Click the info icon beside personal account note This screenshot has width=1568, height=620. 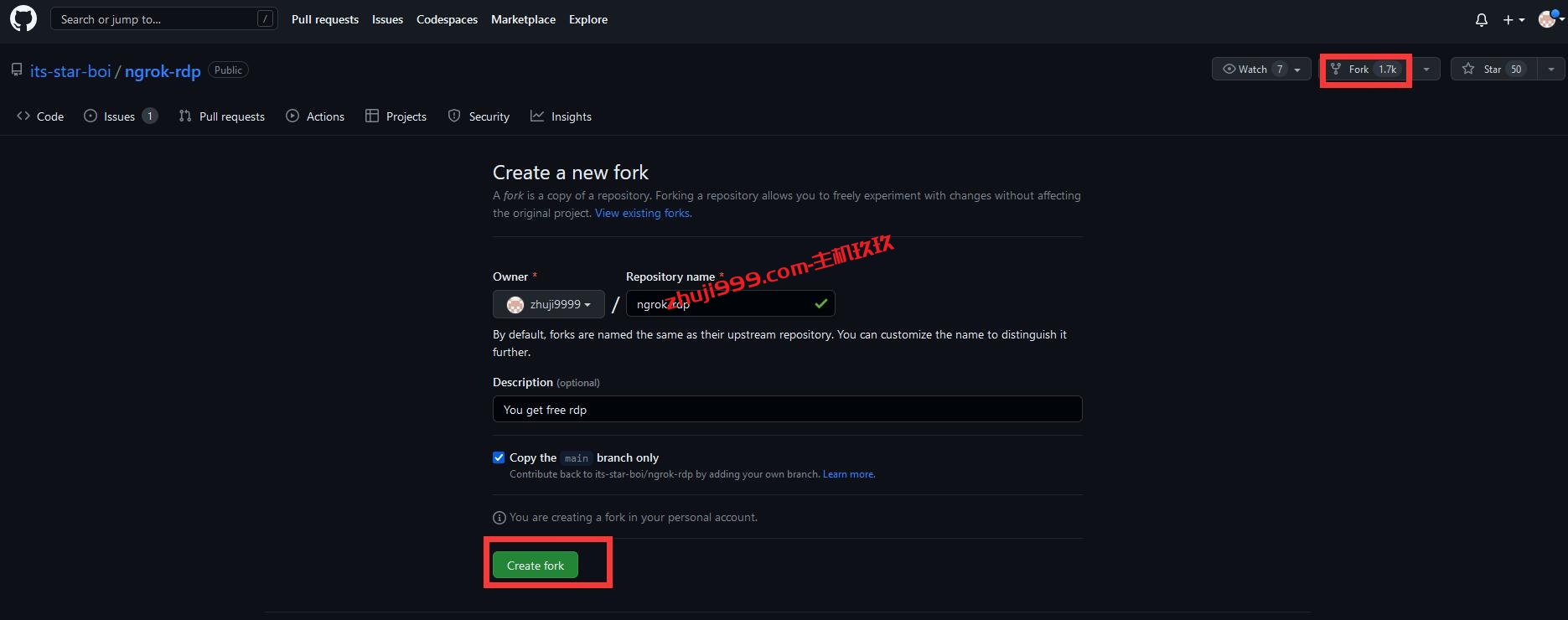tap(499, 518)
